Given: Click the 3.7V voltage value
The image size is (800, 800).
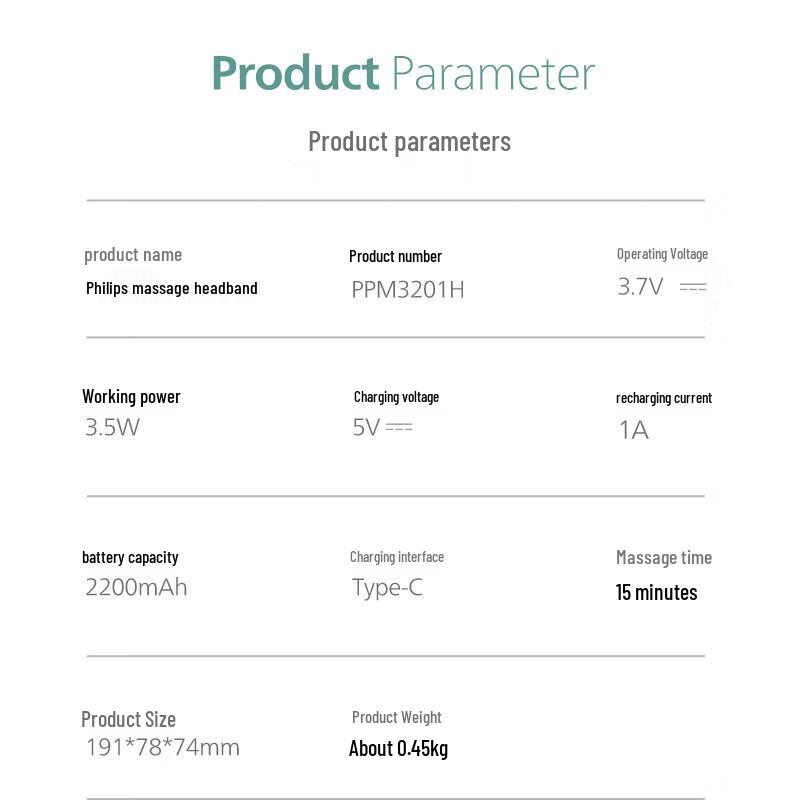Looking at the screenshot, I should 640,287.
